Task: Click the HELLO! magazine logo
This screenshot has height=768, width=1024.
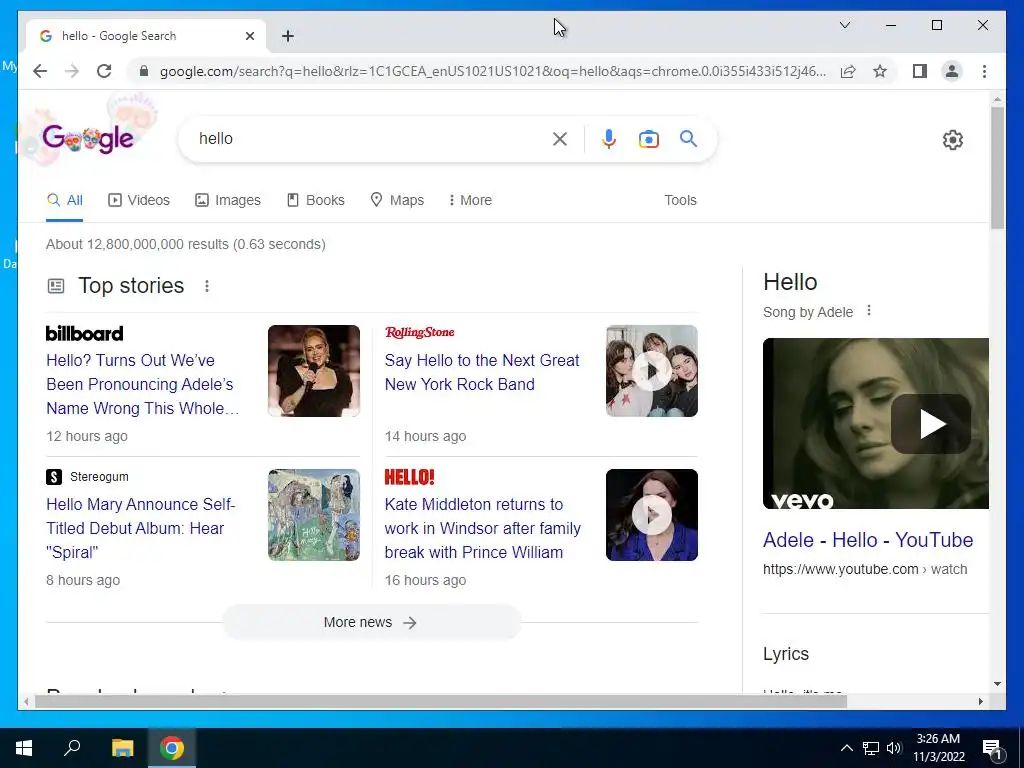Action: tap(409, 477)
